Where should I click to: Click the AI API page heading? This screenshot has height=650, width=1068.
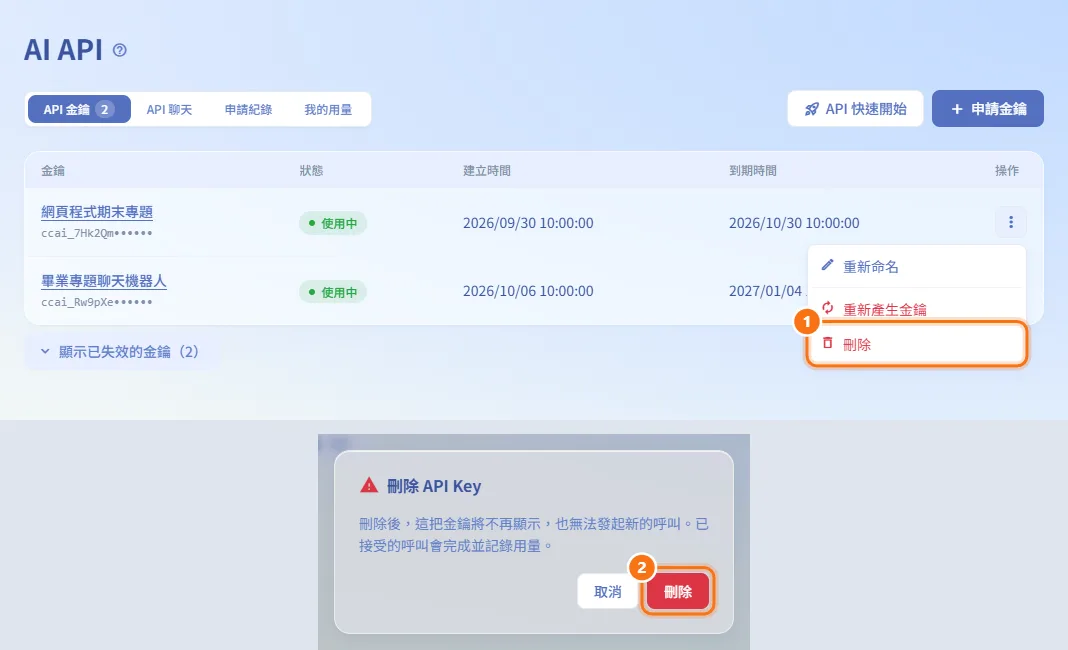(x=63, y=50)
